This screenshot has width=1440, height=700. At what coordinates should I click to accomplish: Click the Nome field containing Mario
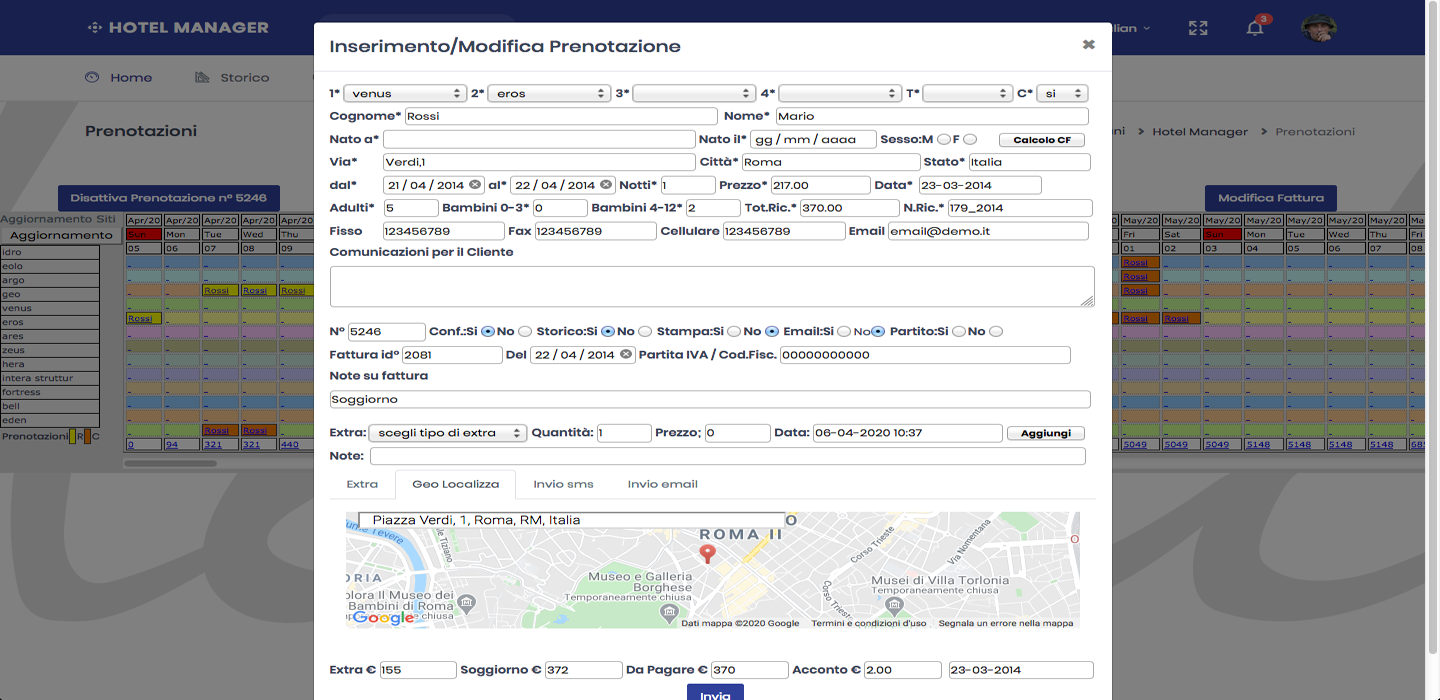pos(932,116)
